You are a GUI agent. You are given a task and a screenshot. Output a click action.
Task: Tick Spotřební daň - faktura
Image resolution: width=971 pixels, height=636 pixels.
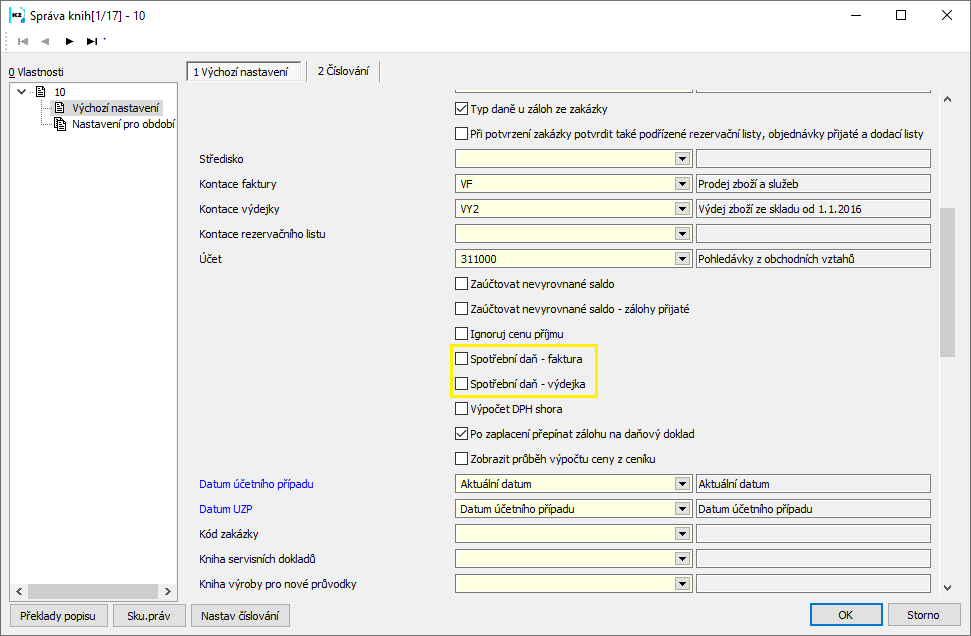461,359
